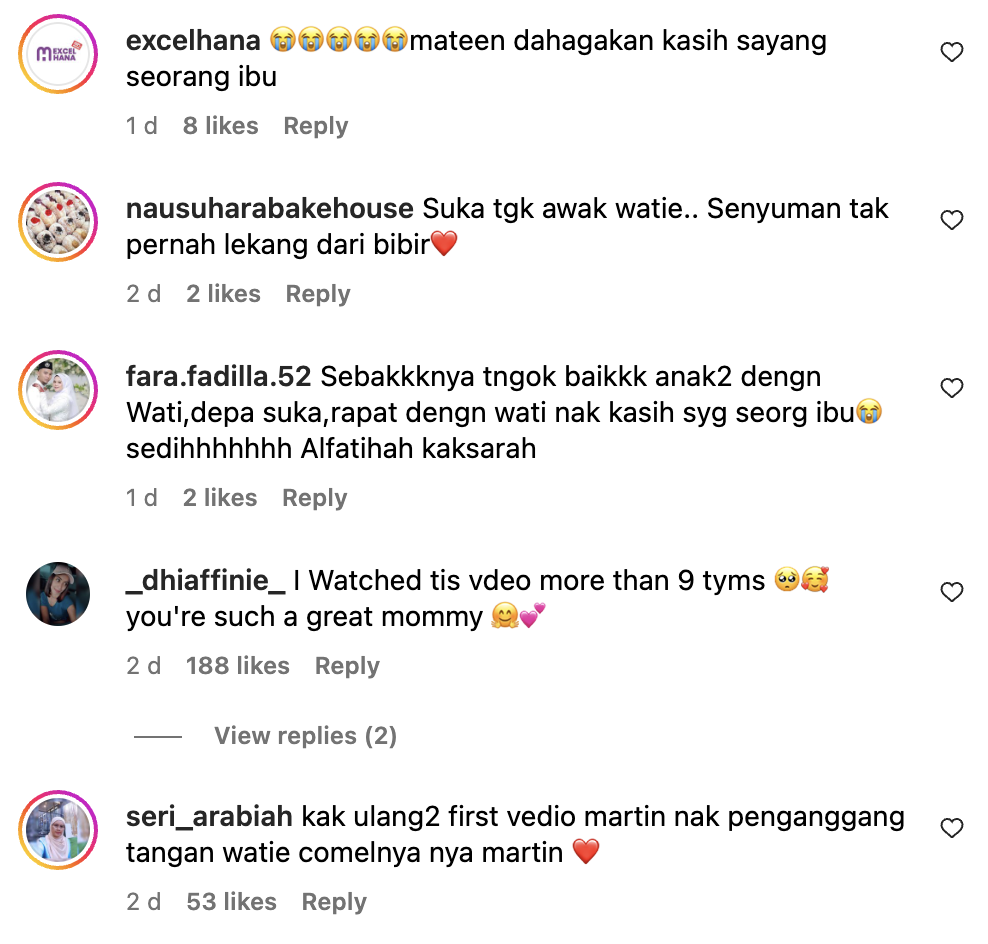Image resolution: width=988 pixels, height=944 pixels.
Task: Like nausuharabakehouse's comment with heart icon
Action: 951,220
